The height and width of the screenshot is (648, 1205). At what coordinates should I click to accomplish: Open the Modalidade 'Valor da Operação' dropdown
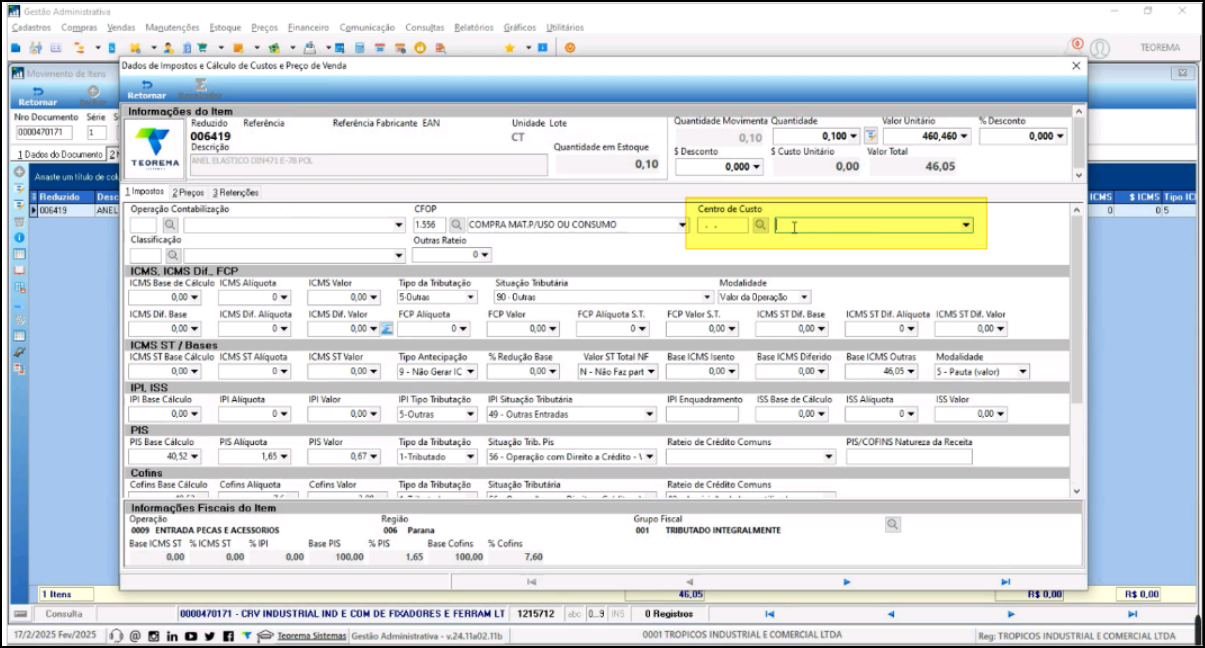(x=804, y=297)
